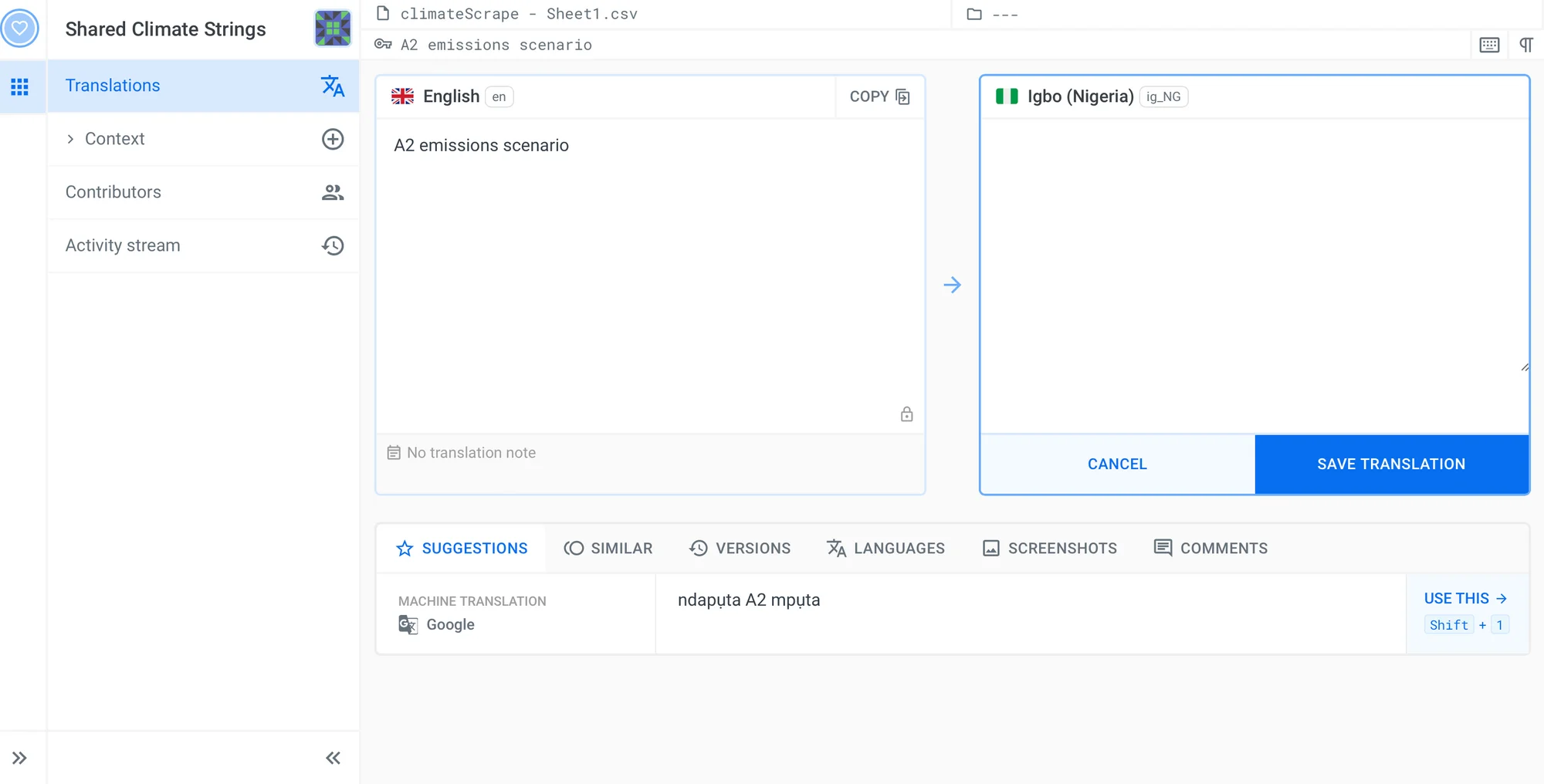Screen dimensions: 1544x784
Task: Click the add Context plus icon
Action: click(333, 139)
